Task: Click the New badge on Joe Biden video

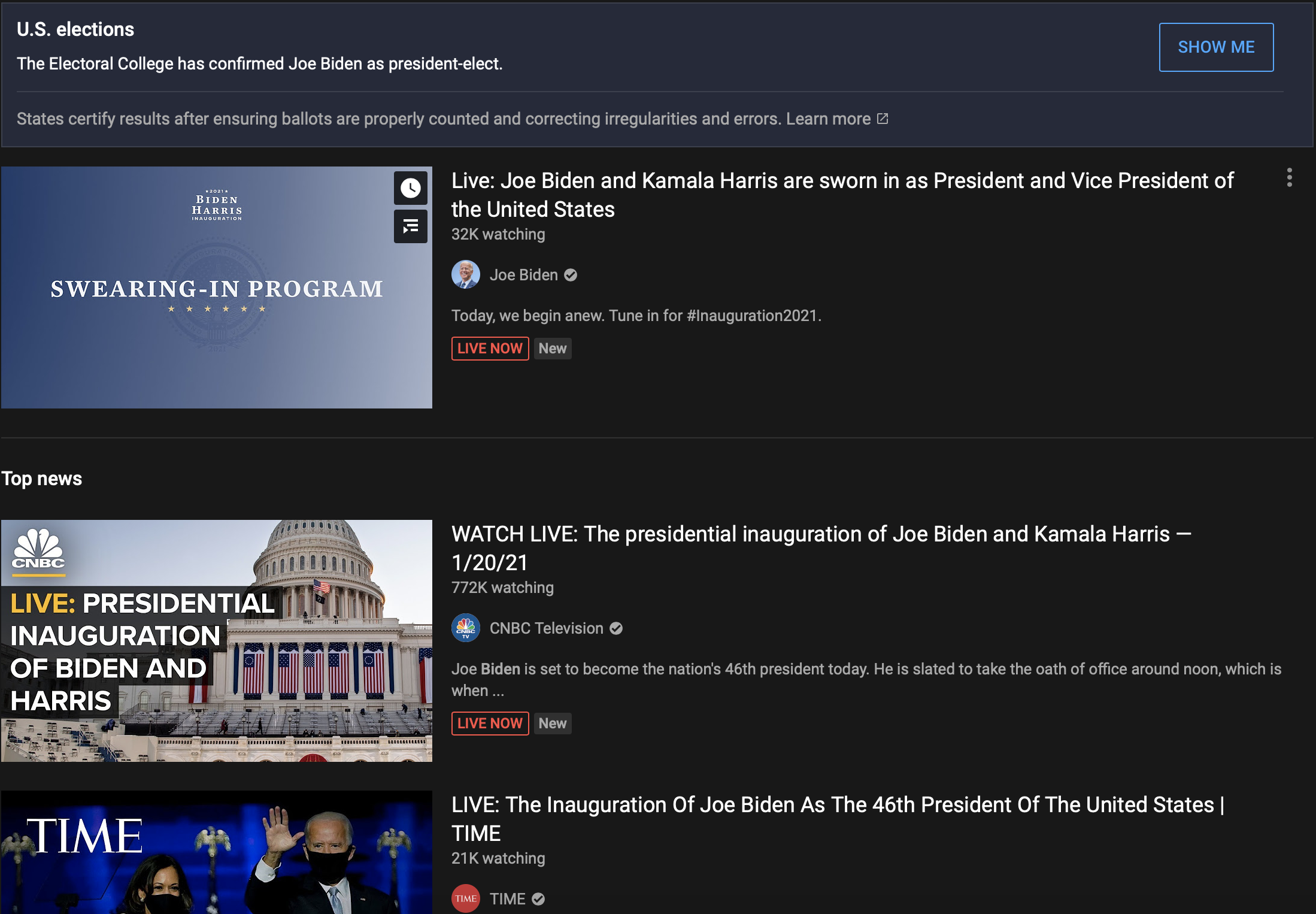Action: [x=553, y=349]
